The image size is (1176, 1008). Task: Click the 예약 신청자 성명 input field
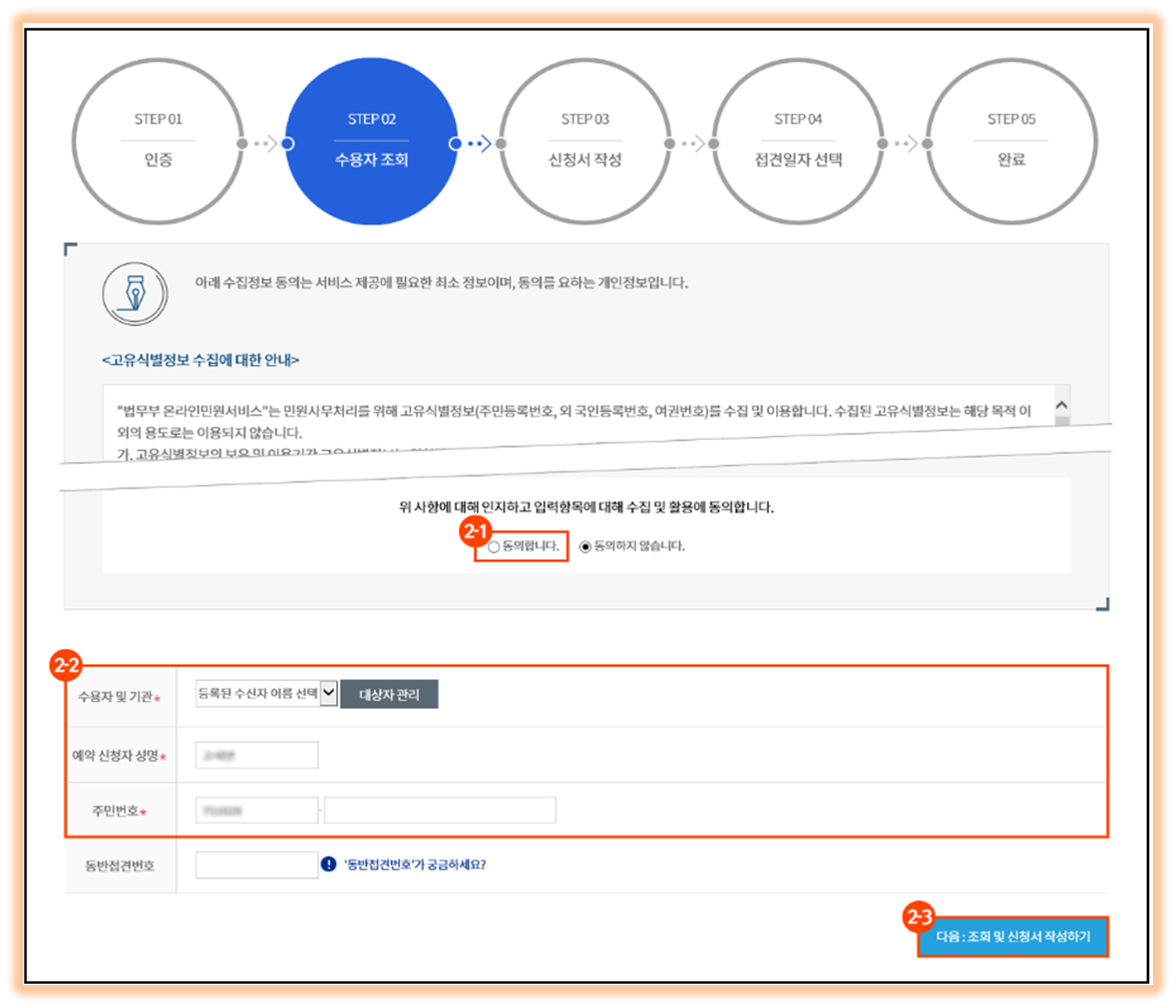click(x=255, y=754)
